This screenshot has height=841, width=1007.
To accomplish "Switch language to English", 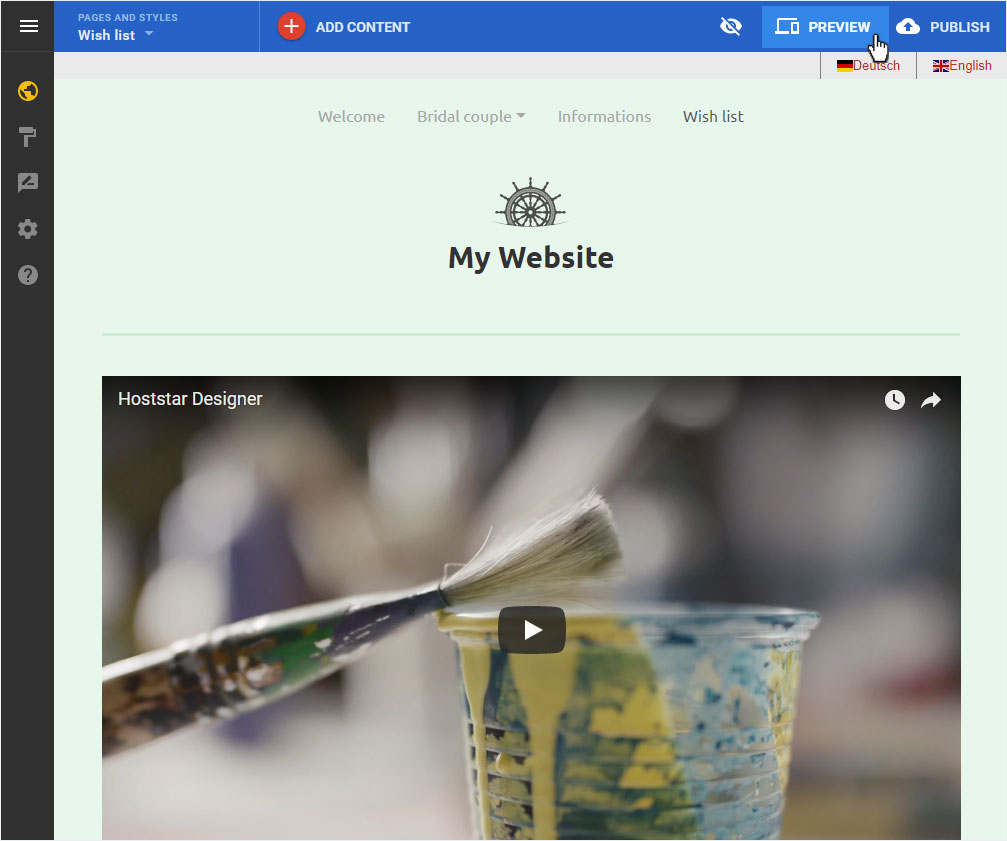I will tap(962, 65).
